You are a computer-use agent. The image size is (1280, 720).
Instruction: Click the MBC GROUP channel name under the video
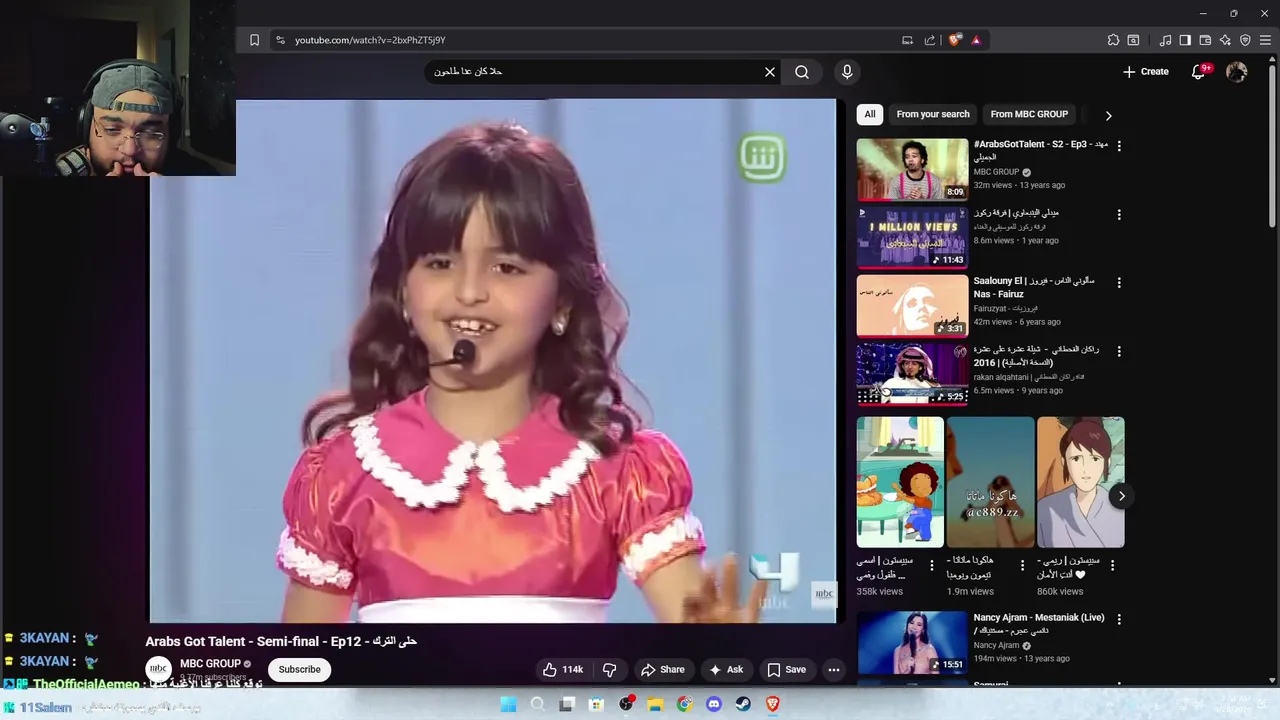pyautogui.click(x=210, y=664)
